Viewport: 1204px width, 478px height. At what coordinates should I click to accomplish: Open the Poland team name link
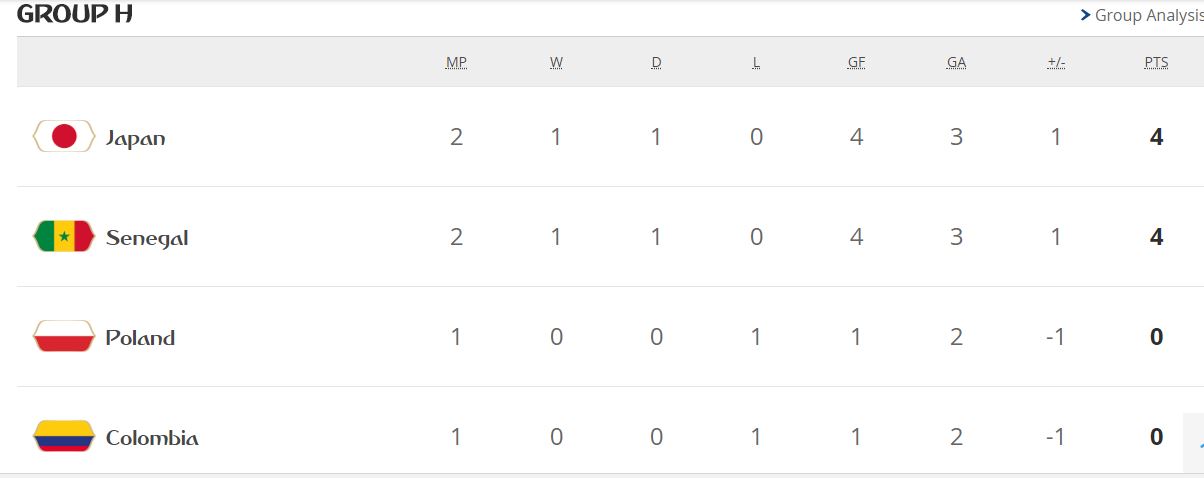click(140, 338)
